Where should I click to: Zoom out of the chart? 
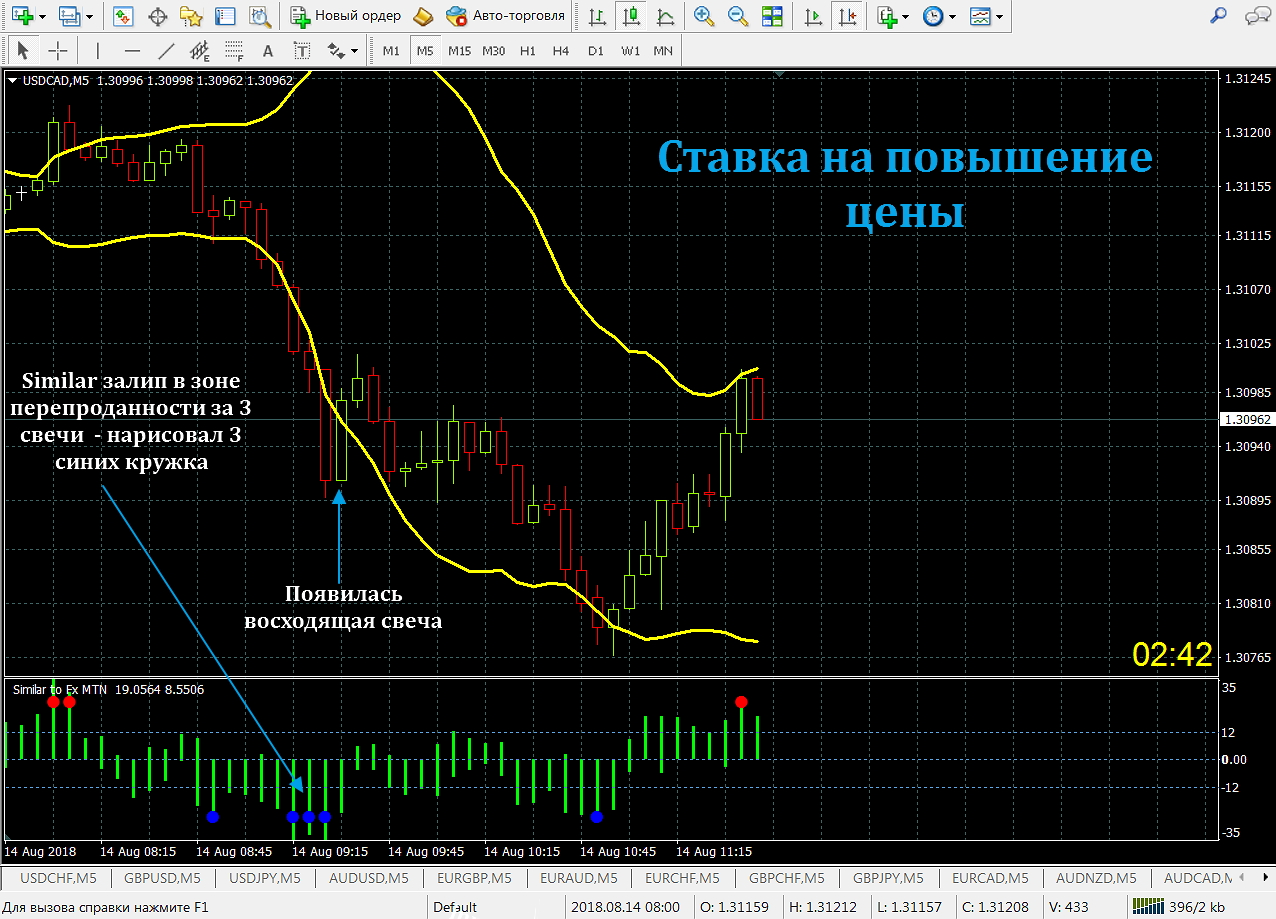738,16
